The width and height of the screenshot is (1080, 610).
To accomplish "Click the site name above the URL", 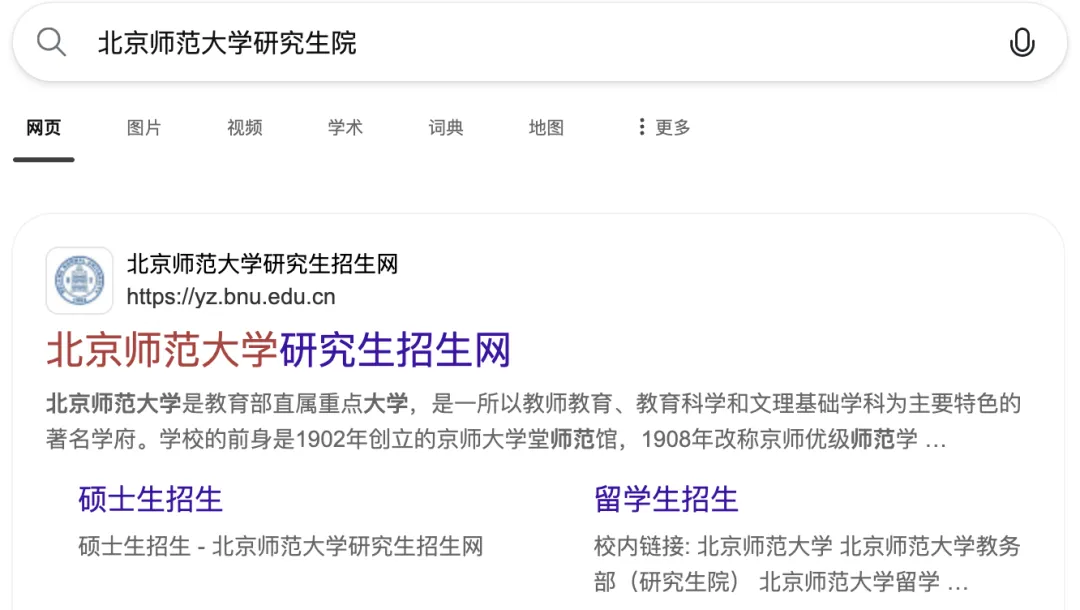I will click(x=262, y=264).
